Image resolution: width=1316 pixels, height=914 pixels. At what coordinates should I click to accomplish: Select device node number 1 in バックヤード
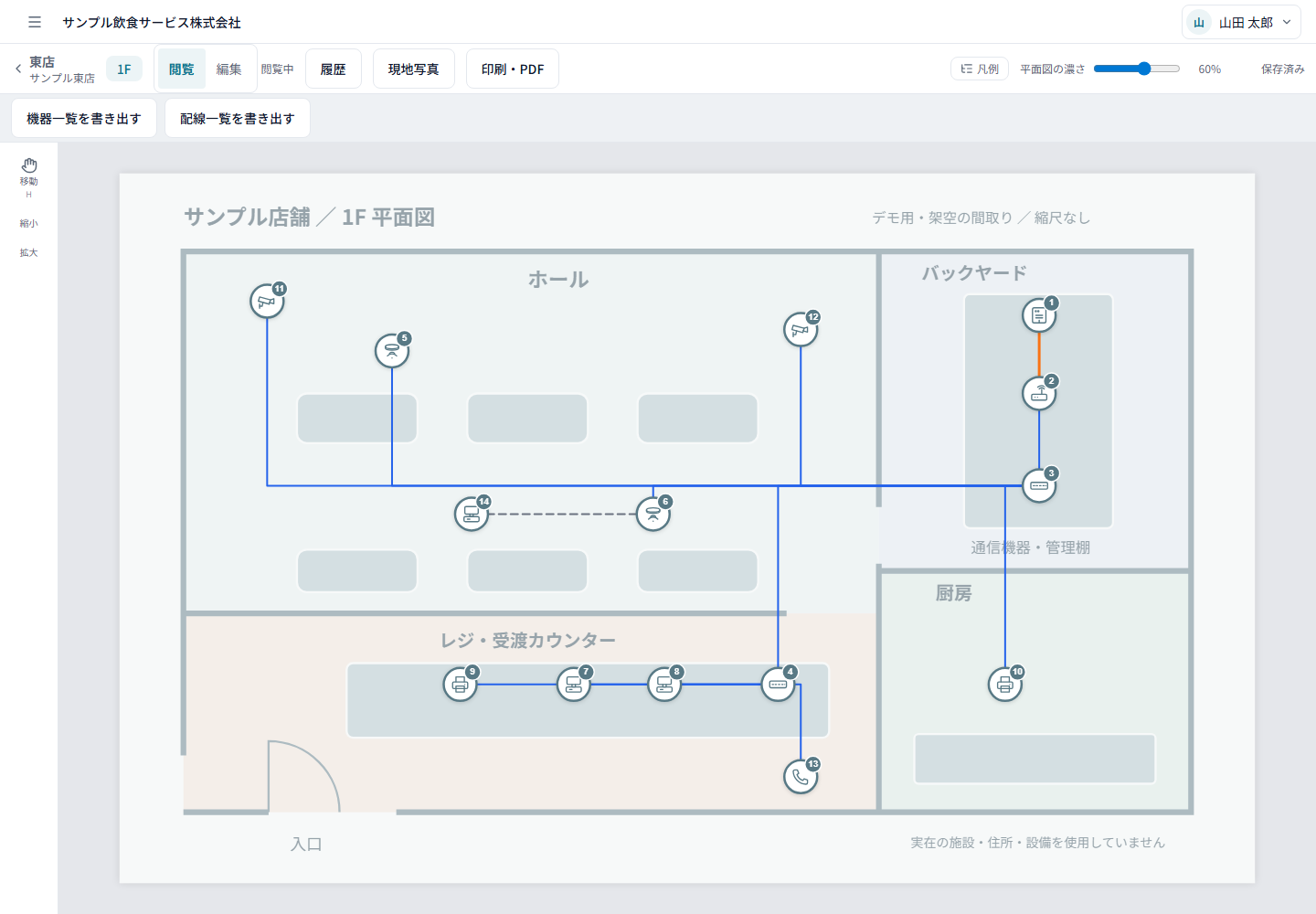coord(1039,315)
